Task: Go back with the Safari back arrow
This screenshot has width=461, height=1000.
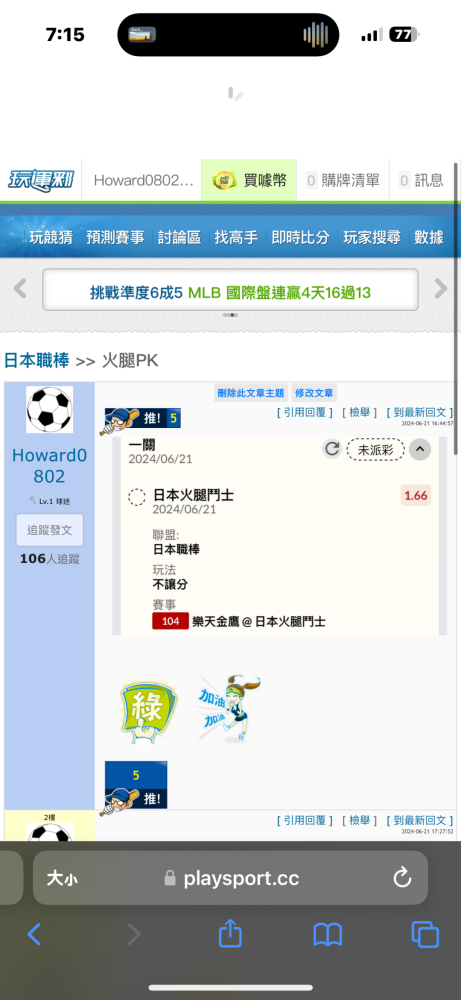Action: [x=34, y=935]
